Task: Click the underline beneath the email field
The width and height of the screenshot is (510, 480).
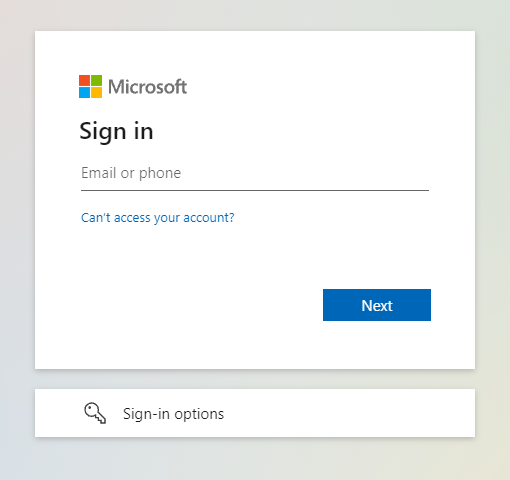Action: [x=255, y=190]
